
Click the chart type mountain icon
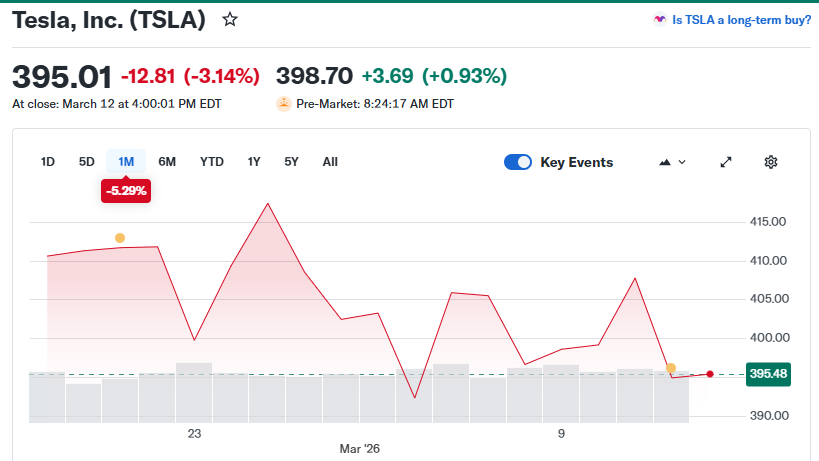coord(664,162)
